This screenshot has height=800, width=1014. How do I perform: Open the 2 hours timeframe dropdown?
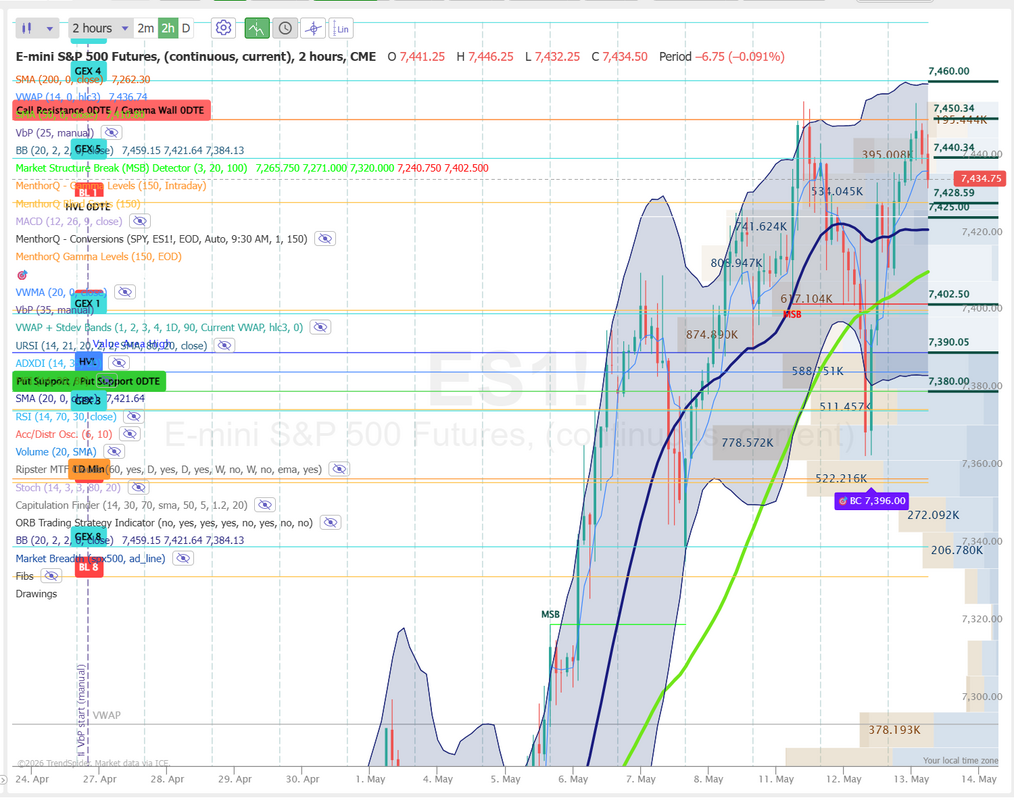100,28
